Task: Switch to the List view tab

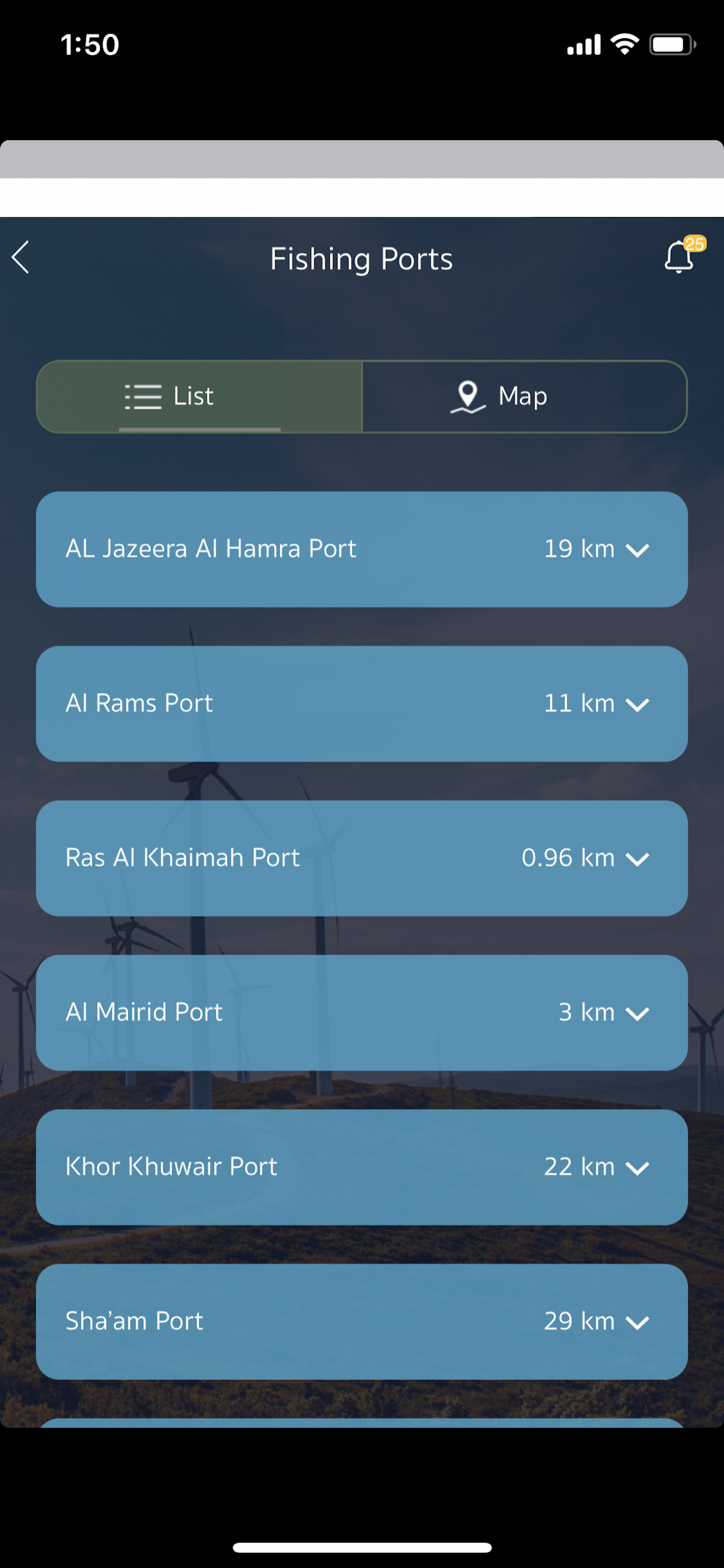Action: point(199,396)
